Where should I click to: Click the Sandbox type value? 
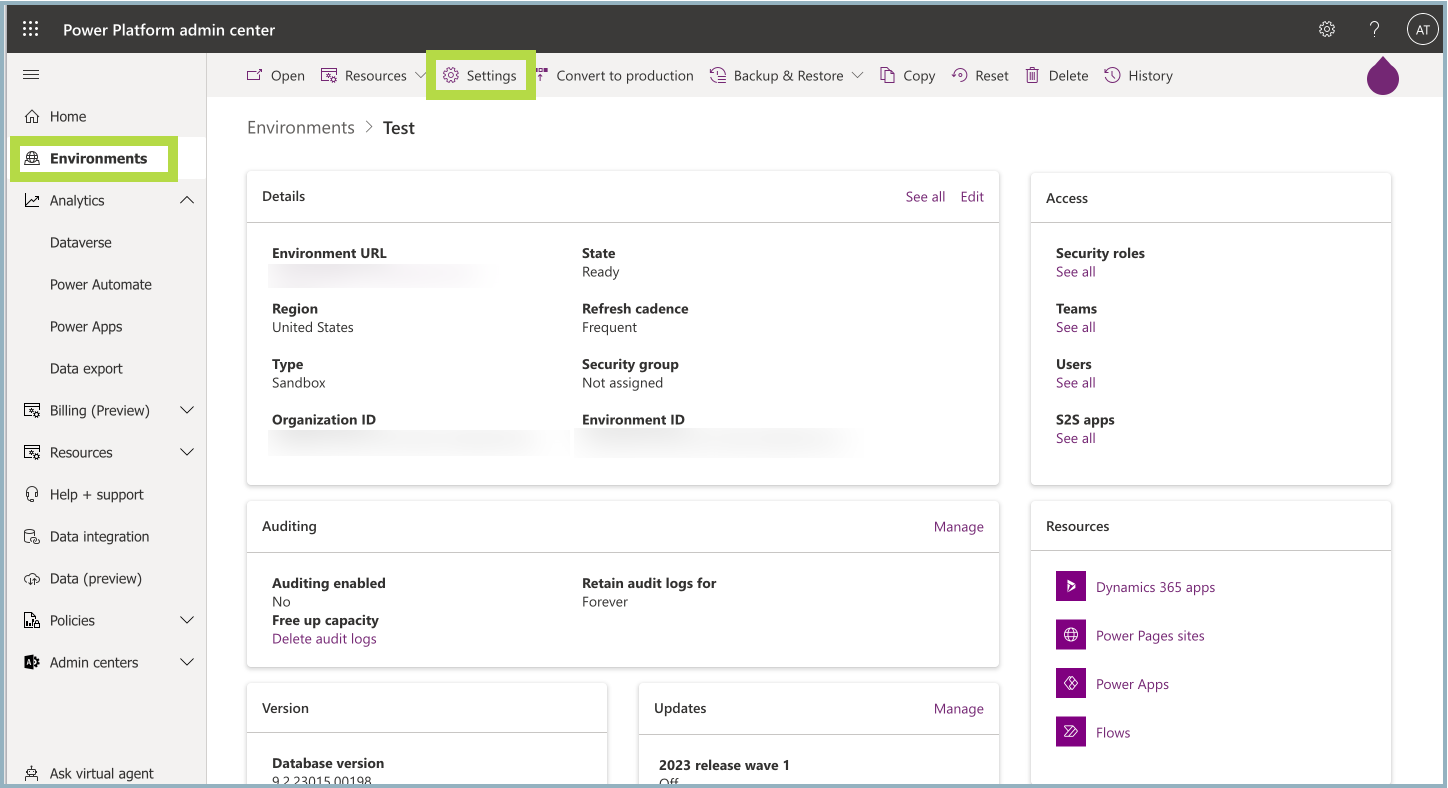pos(299,383)
